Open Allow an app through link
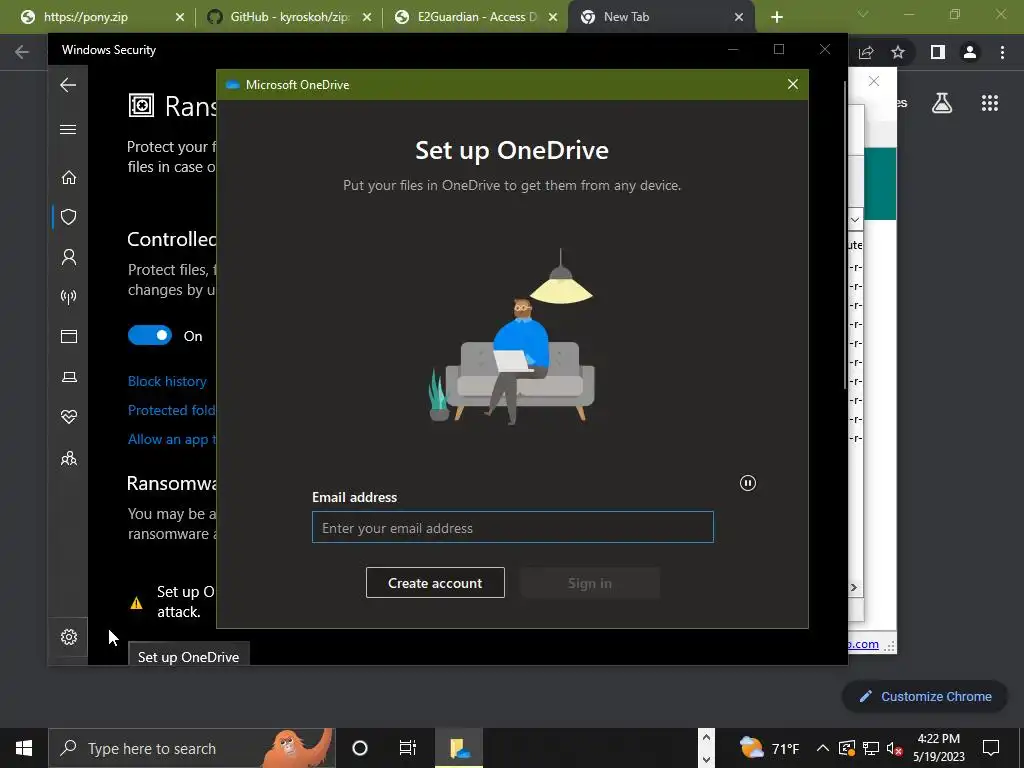1024x768 pixels. click(x=172, y=439)
